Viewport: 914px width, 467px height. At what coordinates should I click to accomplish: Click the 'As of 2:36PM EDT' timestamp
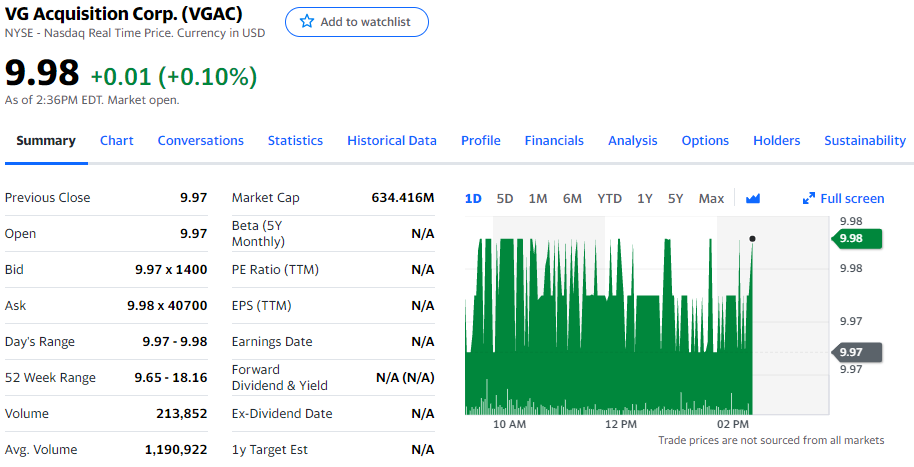(x=92, y=100)
